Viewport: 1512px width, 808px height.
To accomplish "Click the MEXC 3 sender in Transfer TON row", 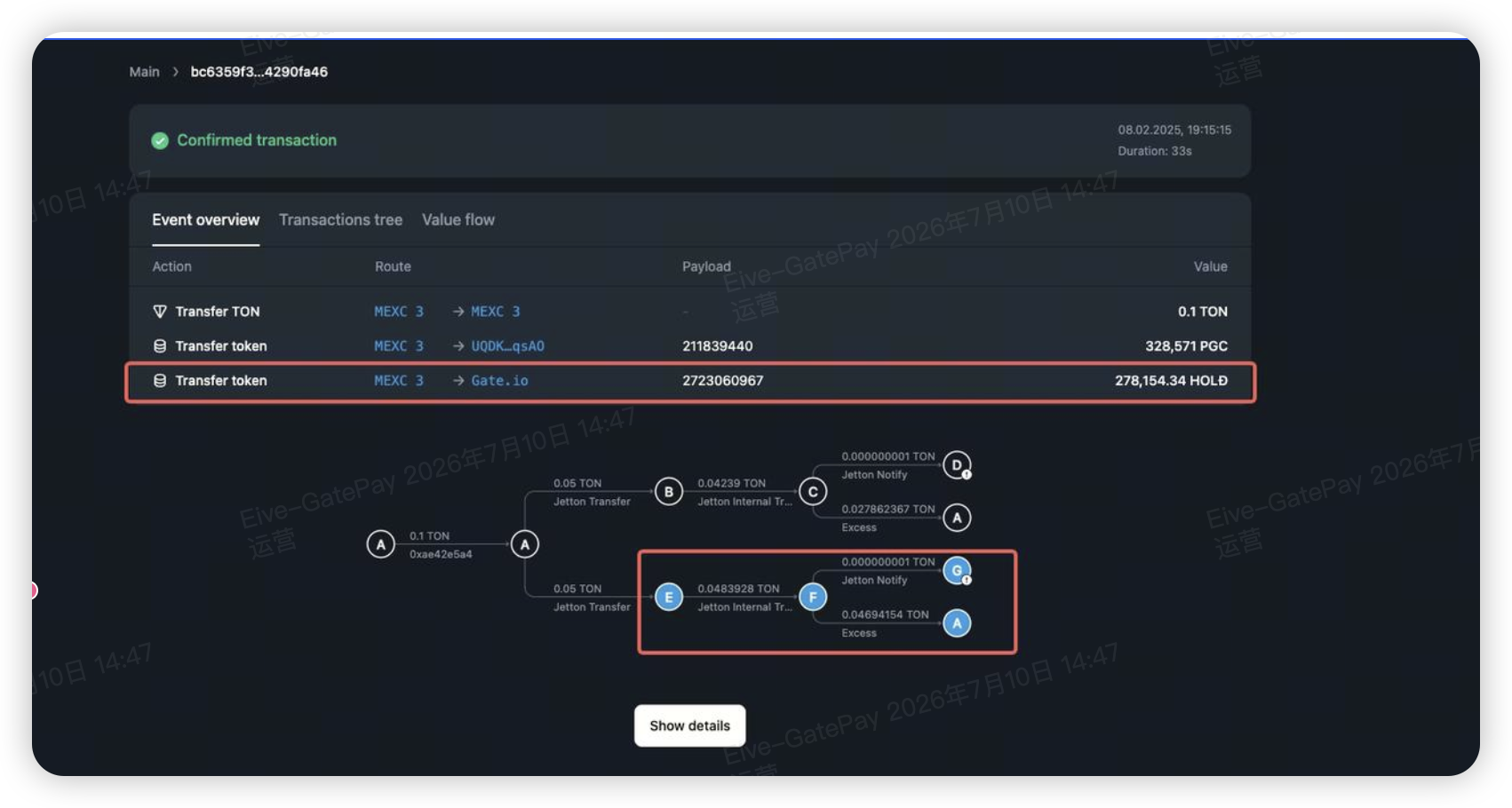I will click(x=399, y=312).
